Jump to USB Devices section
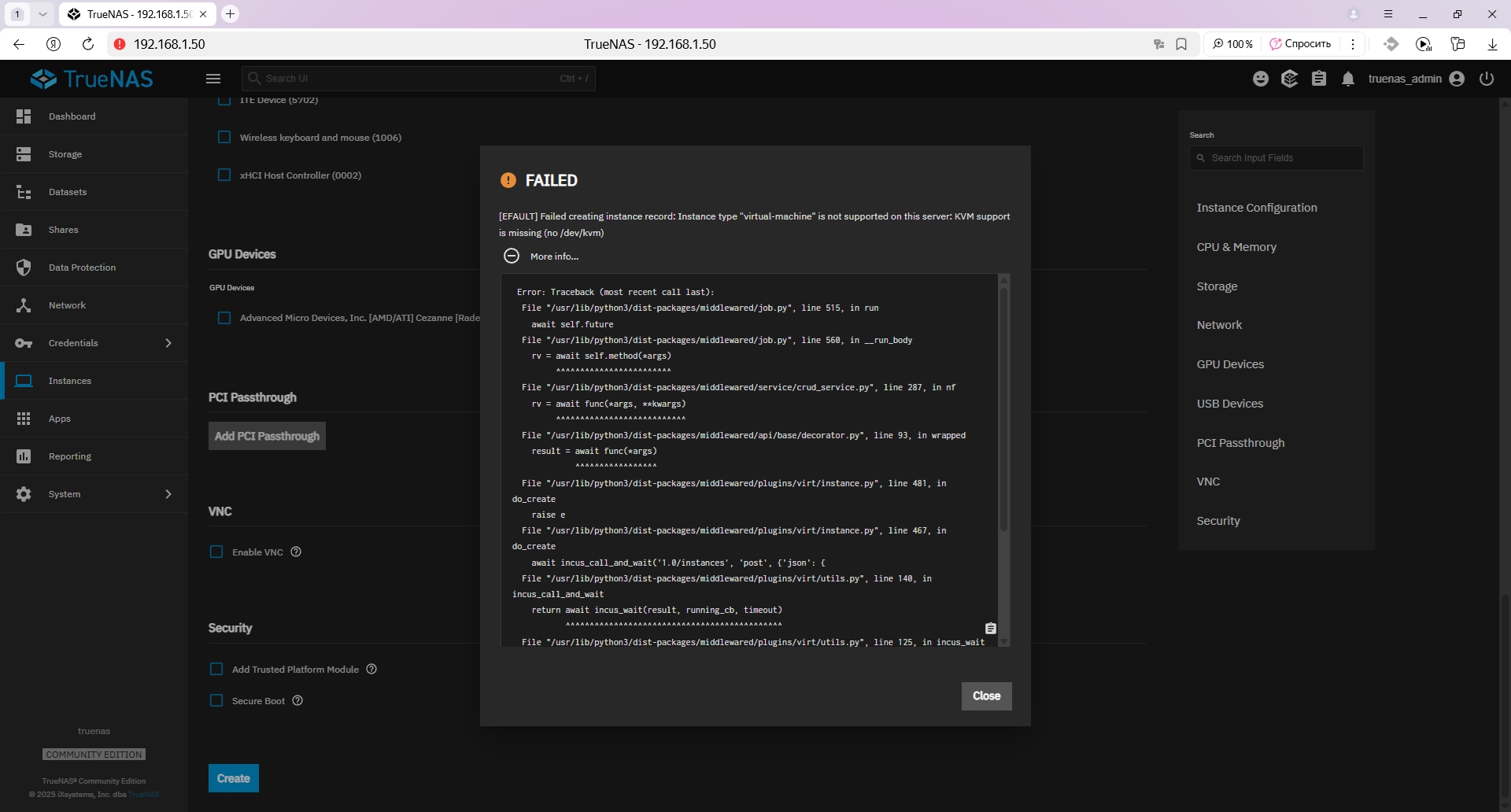This screenshot has width=1511, height=812. coord(1230,404)
